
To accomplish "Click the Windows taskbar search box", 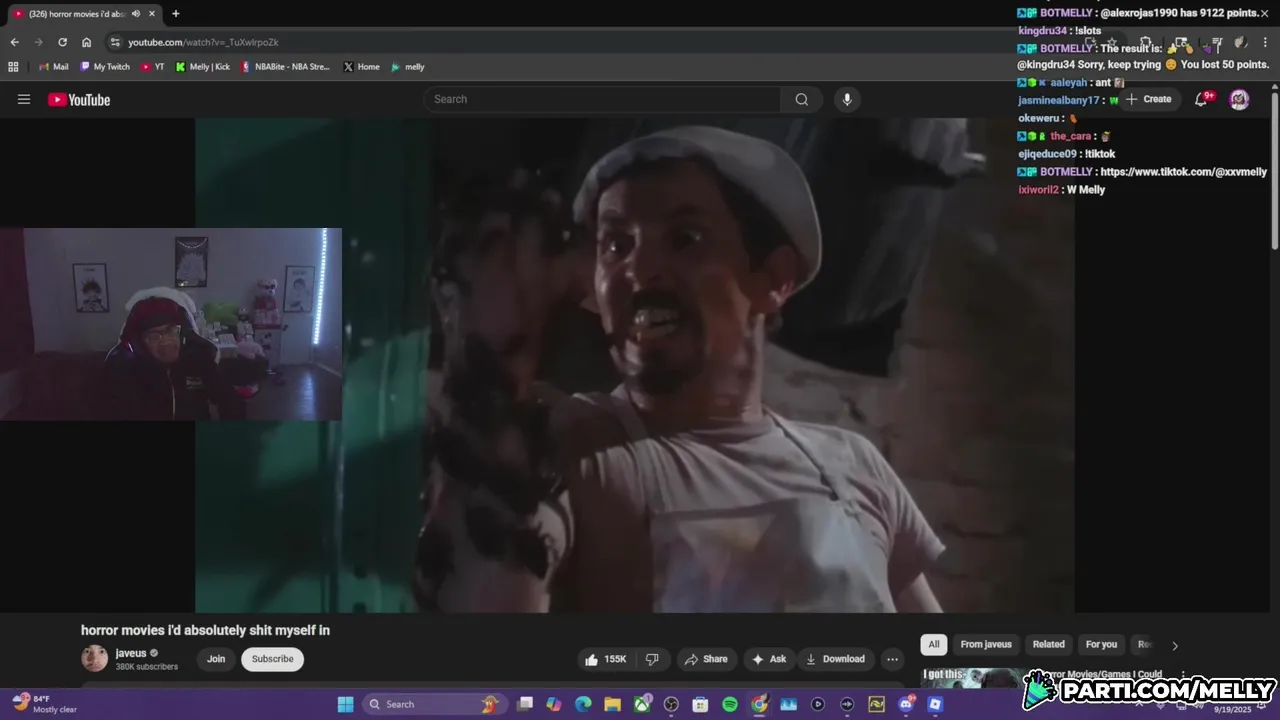I will [x=433, y=704].
